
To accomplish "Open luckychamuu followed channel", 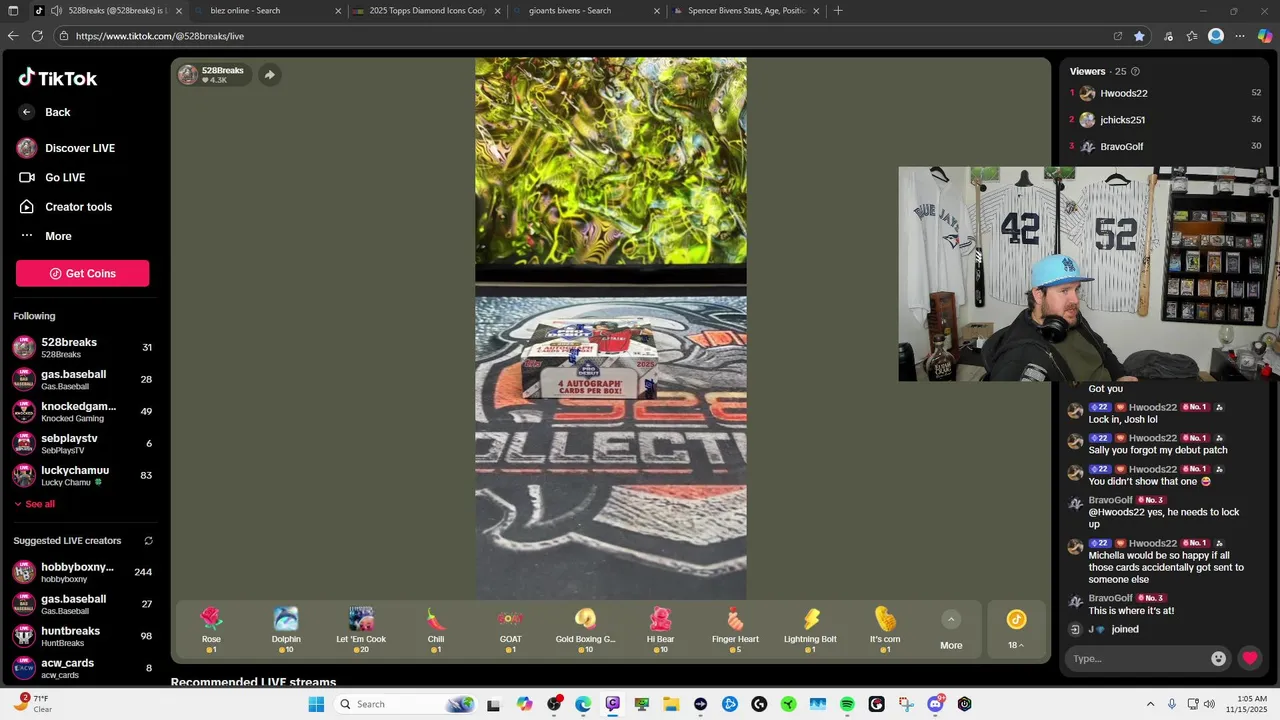I will click(x=82, y=475).
